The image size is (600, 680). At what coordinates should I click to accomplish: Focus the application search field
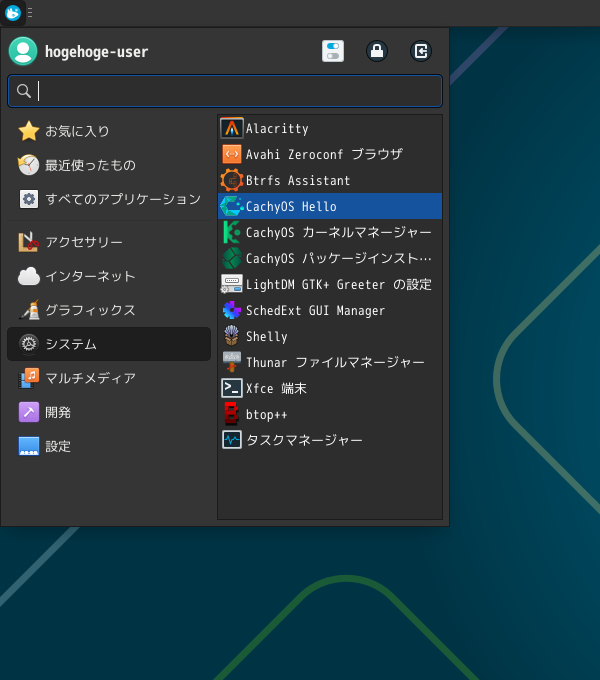point(225,91)
